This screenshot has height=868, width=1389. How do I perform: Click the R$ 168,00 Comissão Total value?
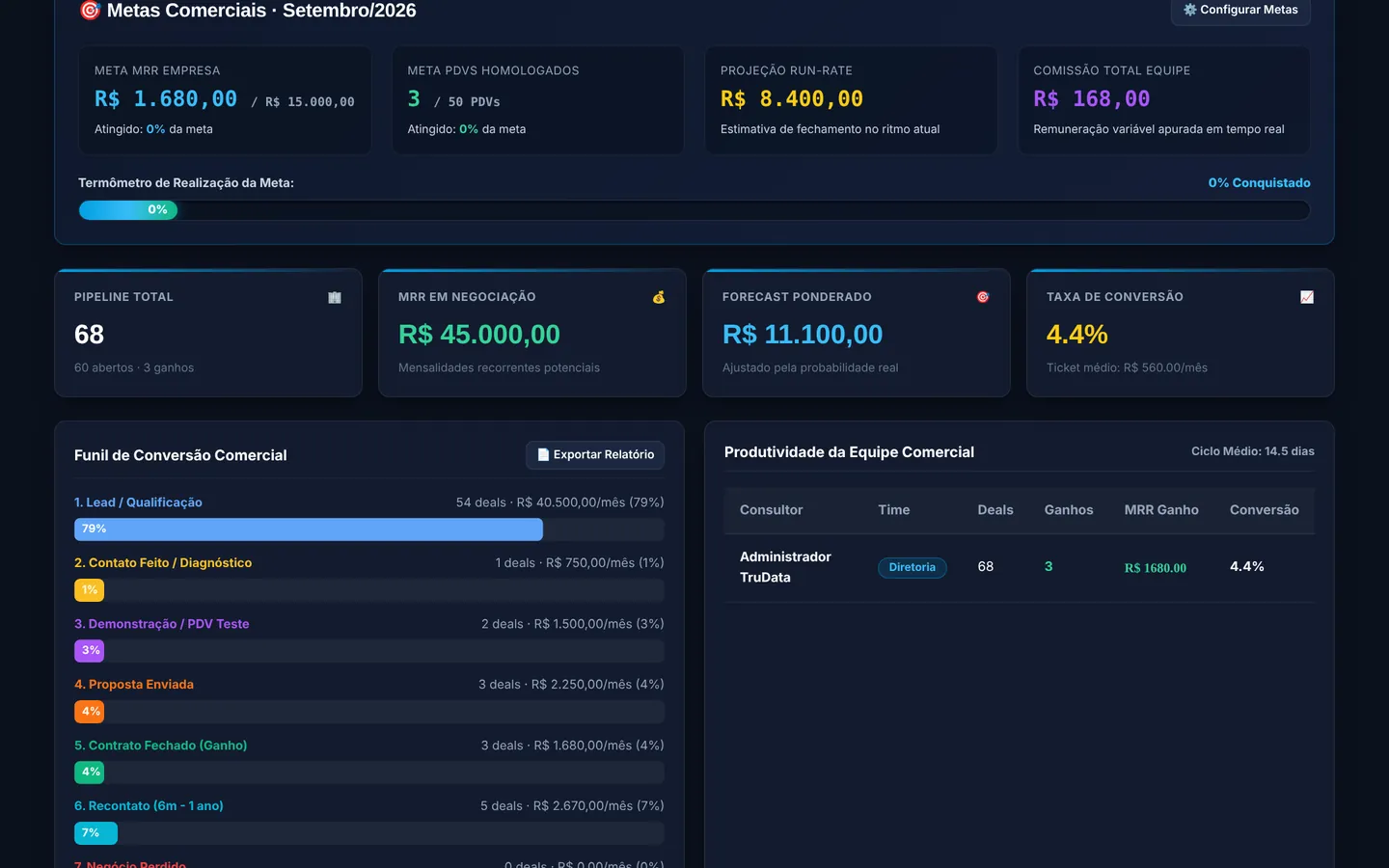pos(1092,99)
